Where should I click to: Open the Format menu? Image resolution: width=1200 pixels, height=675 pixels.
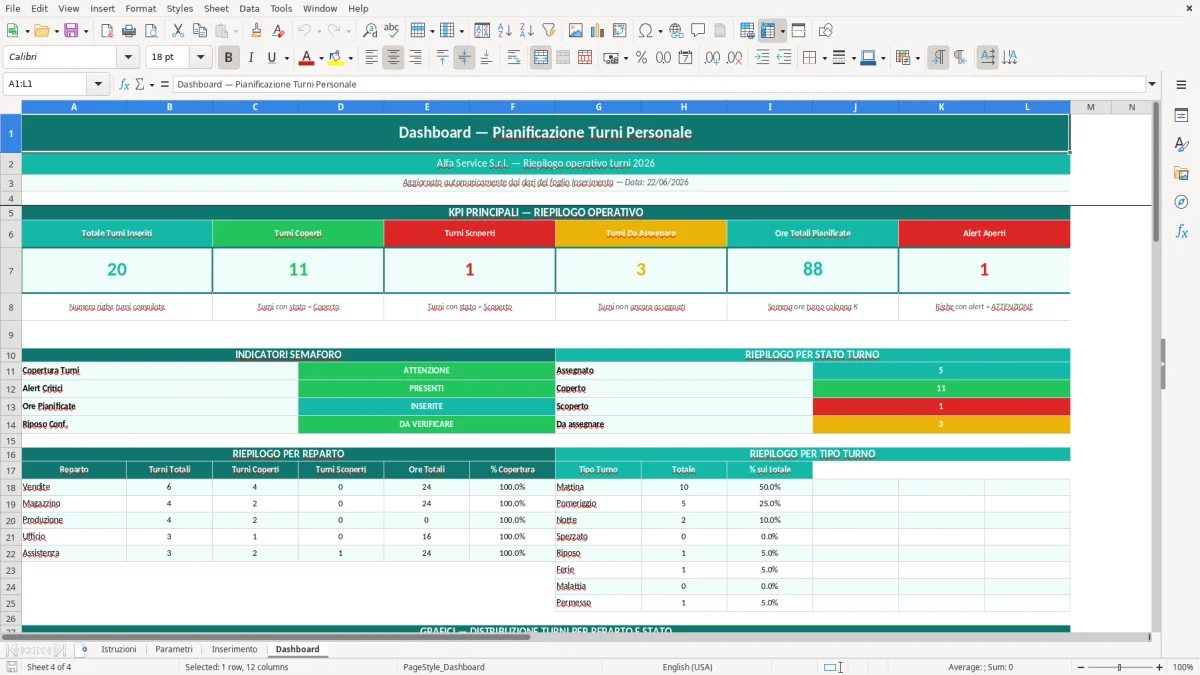[x=140, y=8]
